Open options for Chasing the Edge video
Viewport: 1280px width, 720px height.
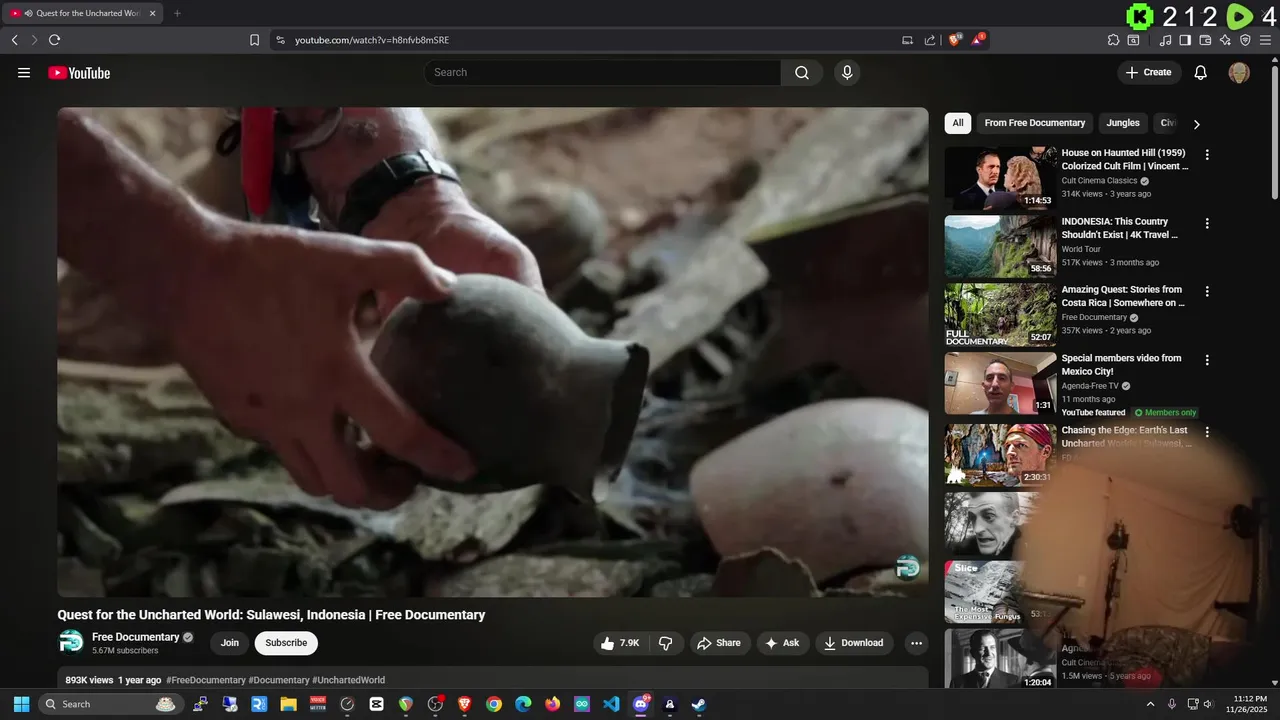[1207, 432]
